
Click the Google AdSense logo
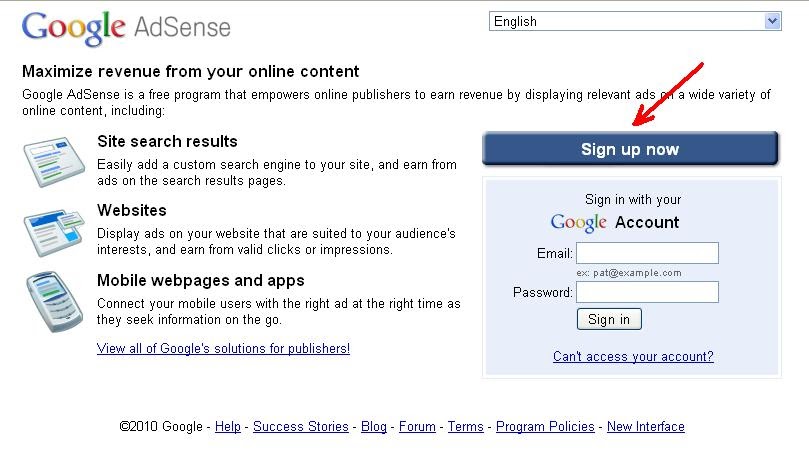tap(126, 28)
